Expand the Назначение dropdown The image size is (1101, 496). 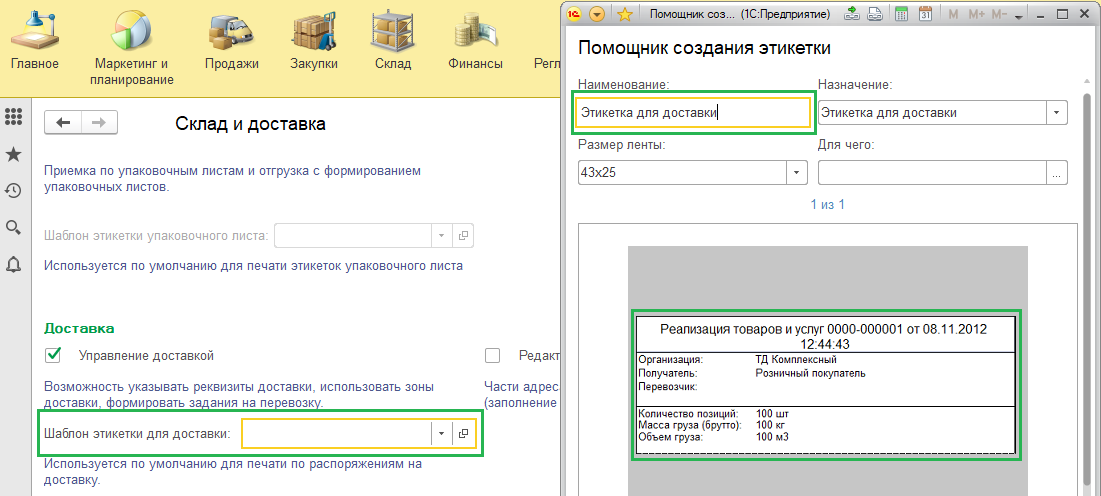[x=1057, y=112]
